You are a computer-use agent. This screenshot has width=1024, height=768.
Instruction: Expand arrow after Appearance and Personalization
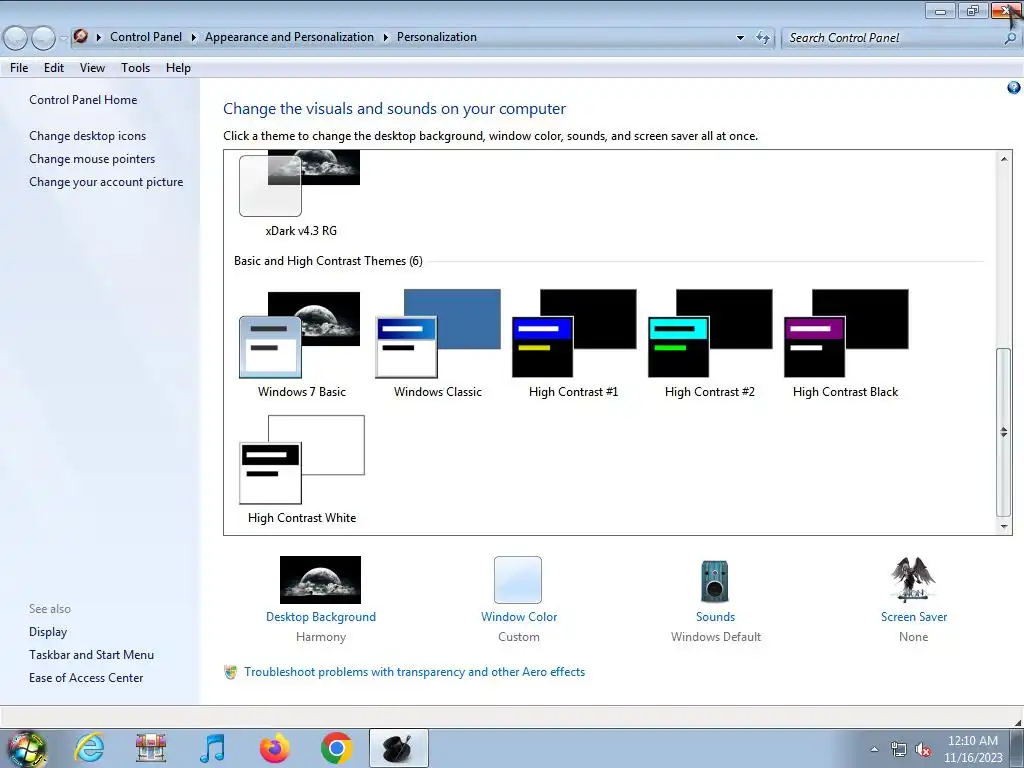(x=385, y=37)
